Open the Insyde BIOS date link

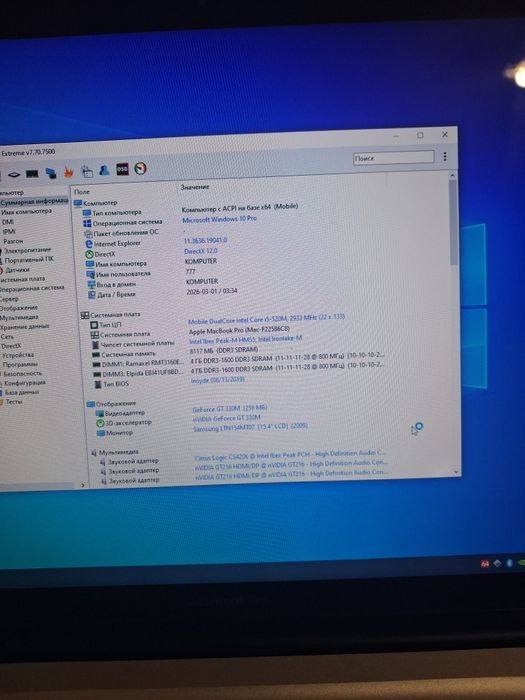point(217,380)
